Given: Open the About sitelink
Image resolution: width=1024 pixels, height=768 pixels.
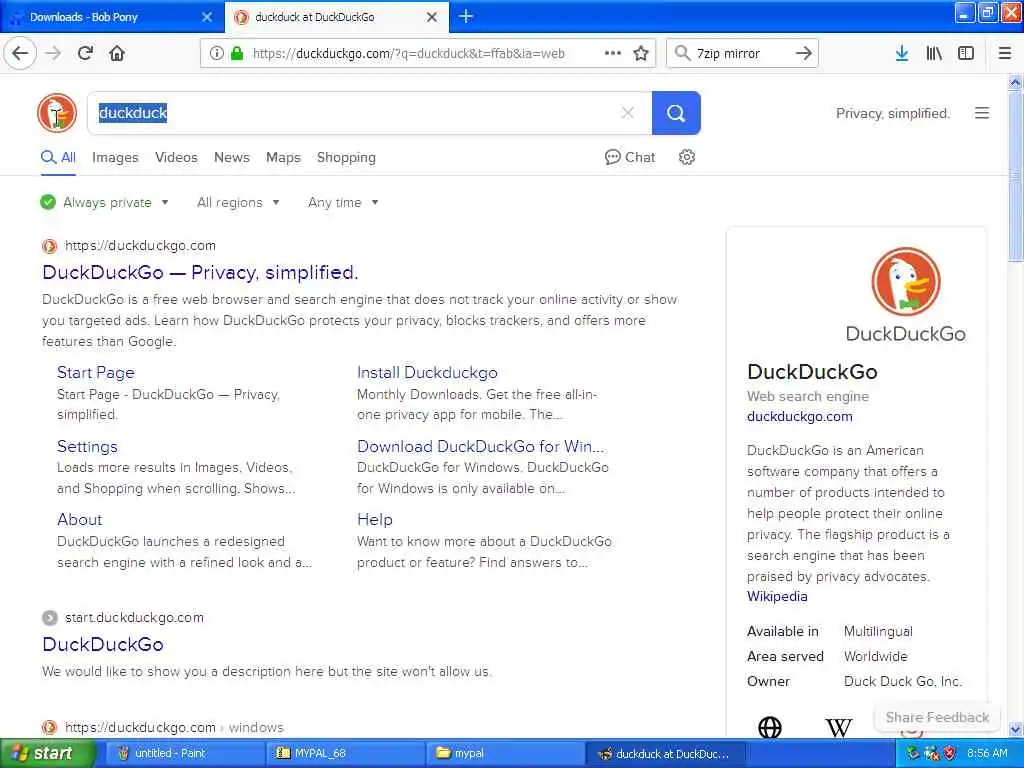Looking at the screenshot, I should [x=80, y=520].
